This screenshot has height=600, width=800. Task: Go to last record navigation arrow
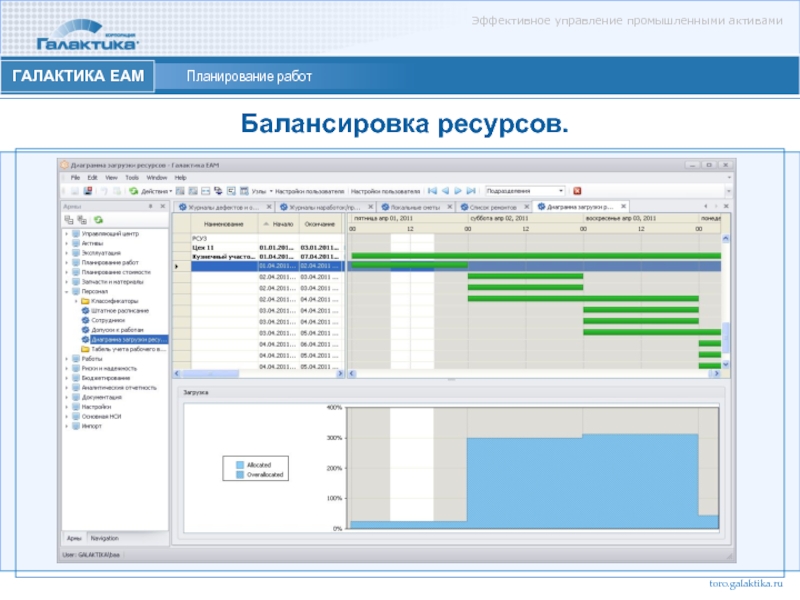pyautogui.click(x=470, y=190)
